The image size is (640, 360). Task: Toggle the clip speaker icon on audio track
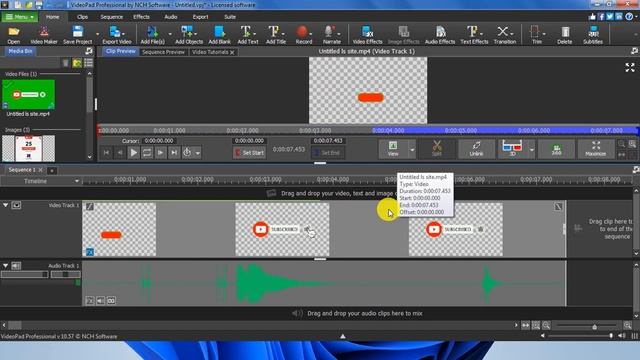click(x=100, y=301)
